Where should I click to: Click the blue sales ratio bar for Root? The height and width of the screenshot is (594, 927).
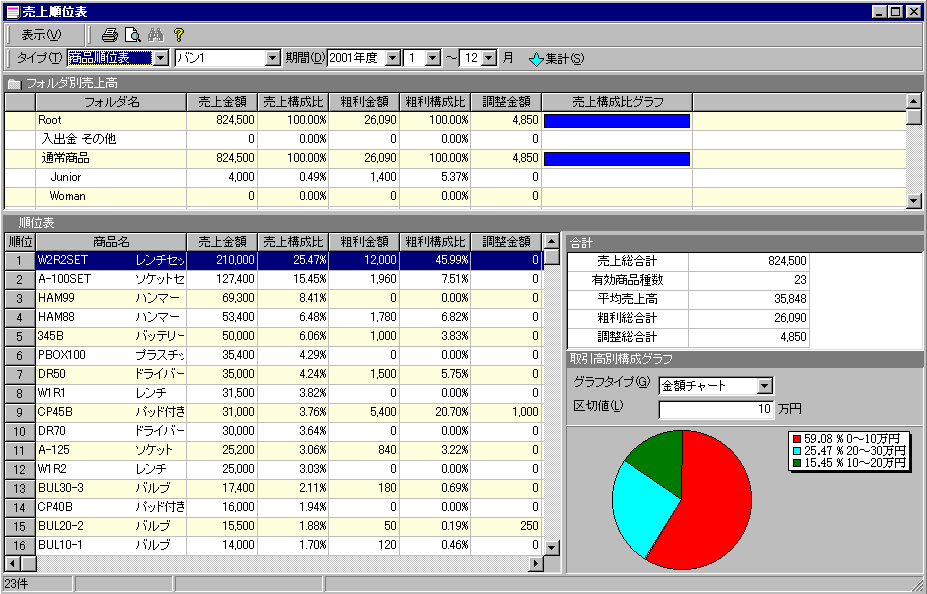pyautogui.click(x=617, y=121)
